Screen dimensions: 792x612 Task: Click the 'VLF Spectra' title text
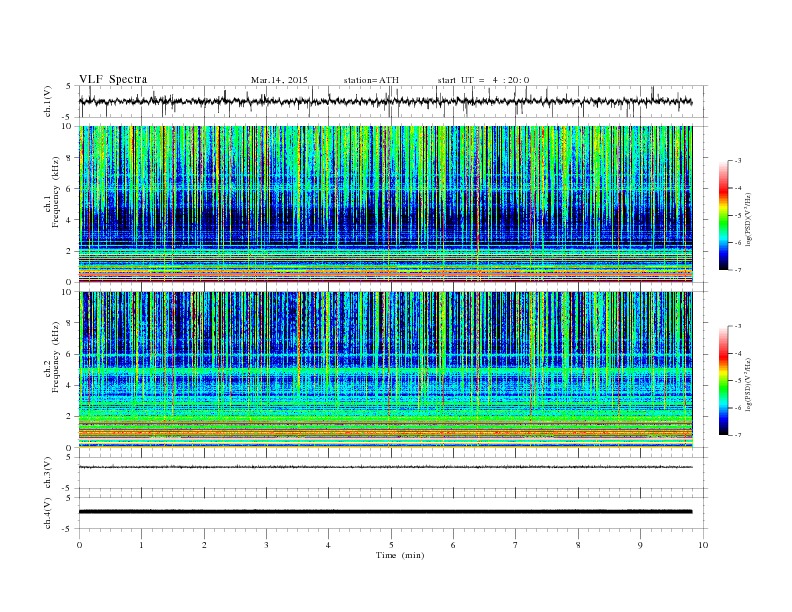[113, 79]
